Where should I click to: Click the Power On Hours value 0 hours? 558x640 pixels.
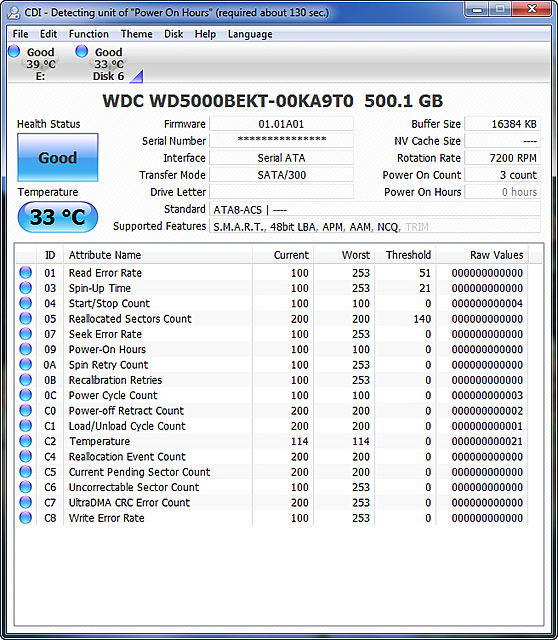502,192
